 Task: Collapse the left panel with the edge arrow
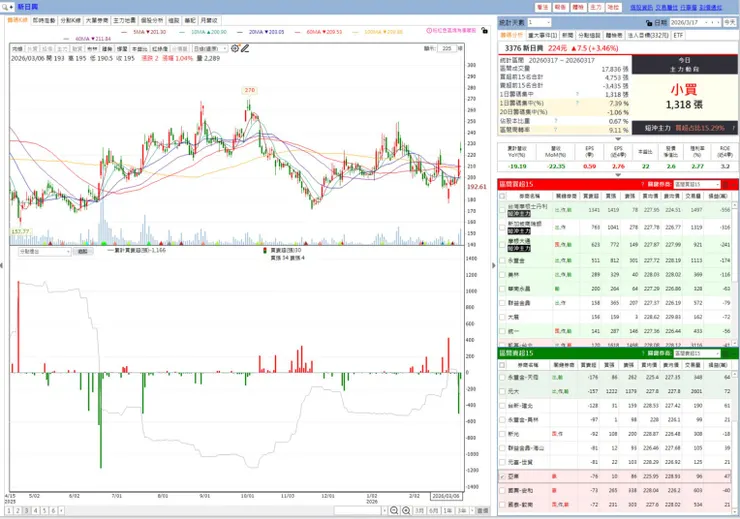coord(1,265)
